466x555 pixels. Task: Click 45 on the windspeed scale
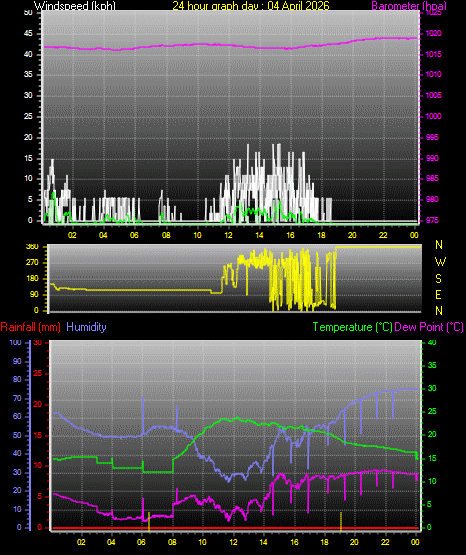click(28, 34)
